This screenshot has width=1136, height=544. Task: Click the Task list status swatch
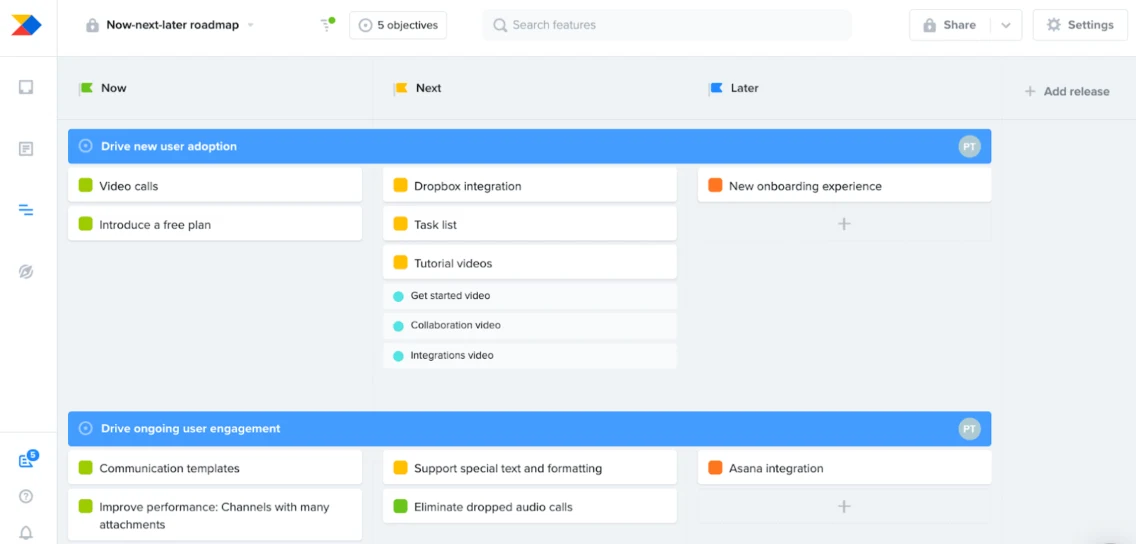tap(401, 225)
